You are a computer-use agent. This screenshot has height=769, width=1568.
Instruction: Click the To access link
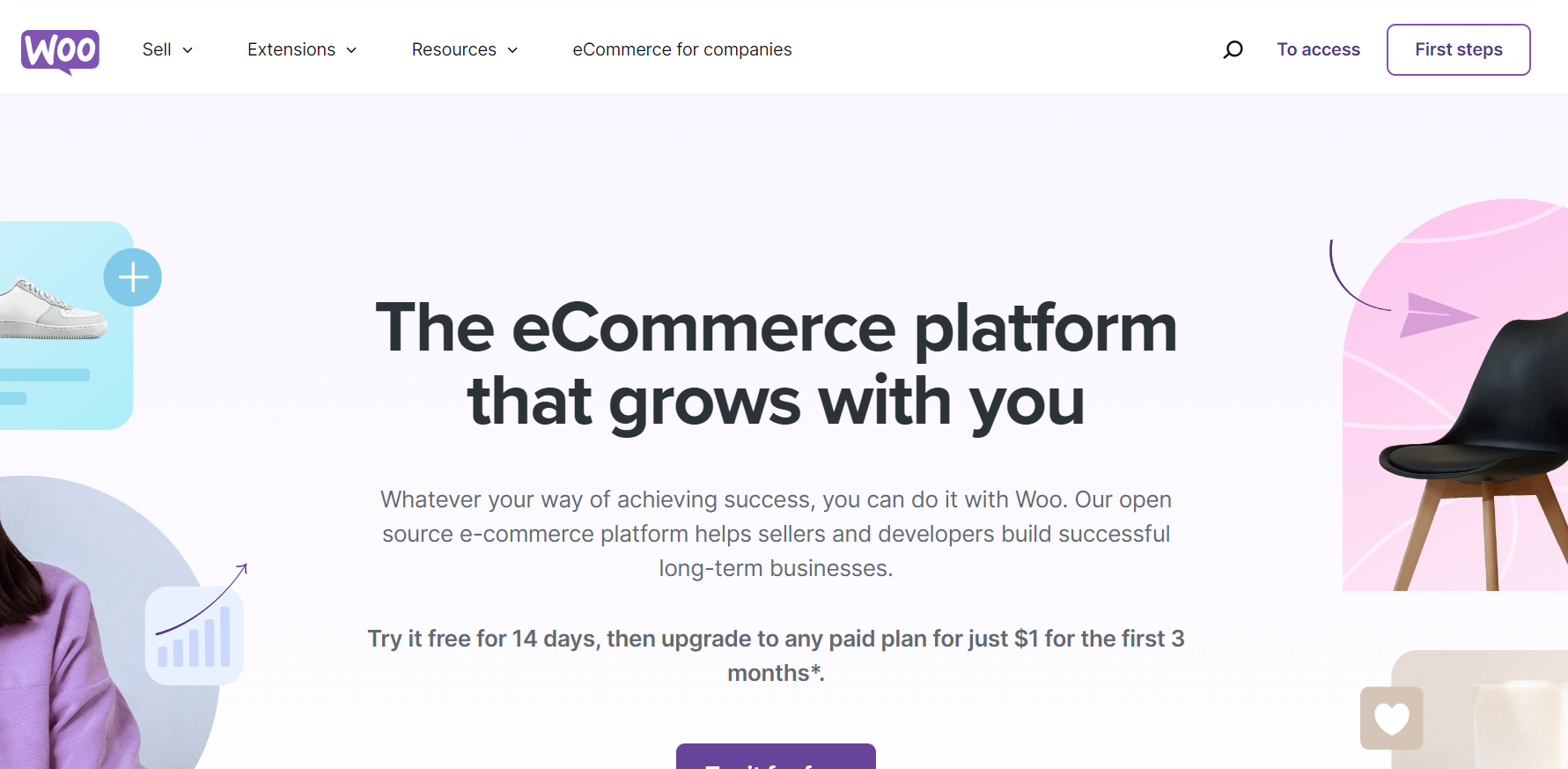tap(1318, 49)
